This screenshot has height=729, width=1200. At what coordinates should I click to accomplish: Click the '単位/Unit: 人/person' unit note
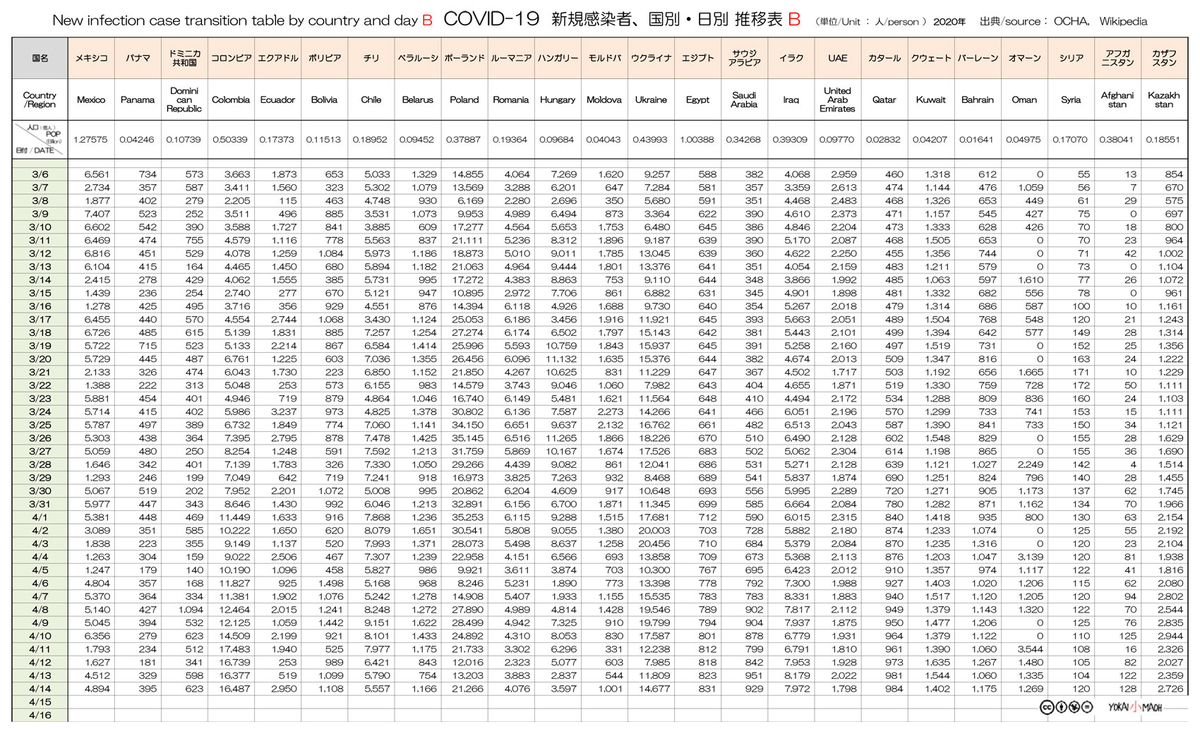872,20
